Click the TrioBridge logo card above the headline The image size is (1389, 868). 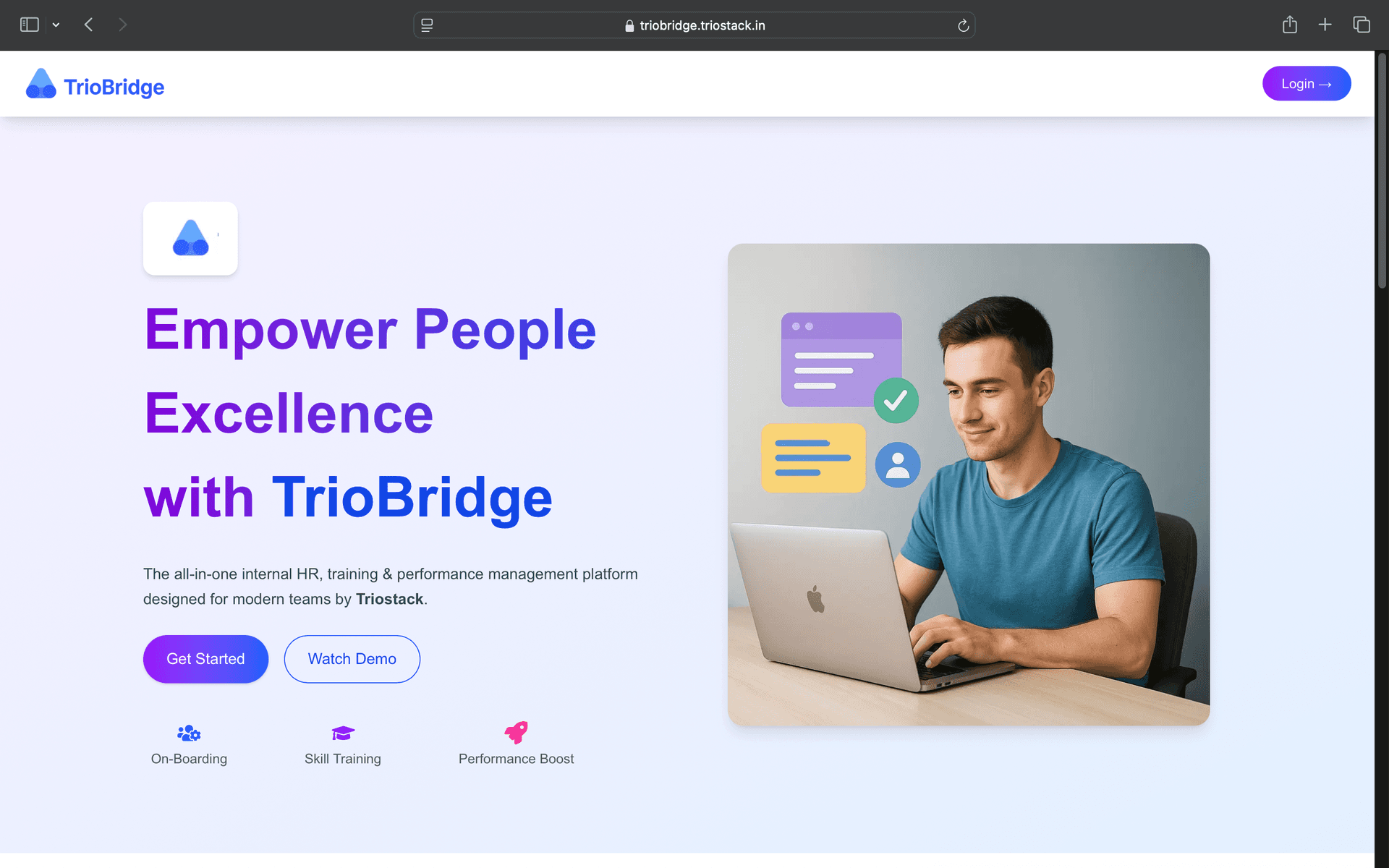pyautogui.click(x=190, y=238)
